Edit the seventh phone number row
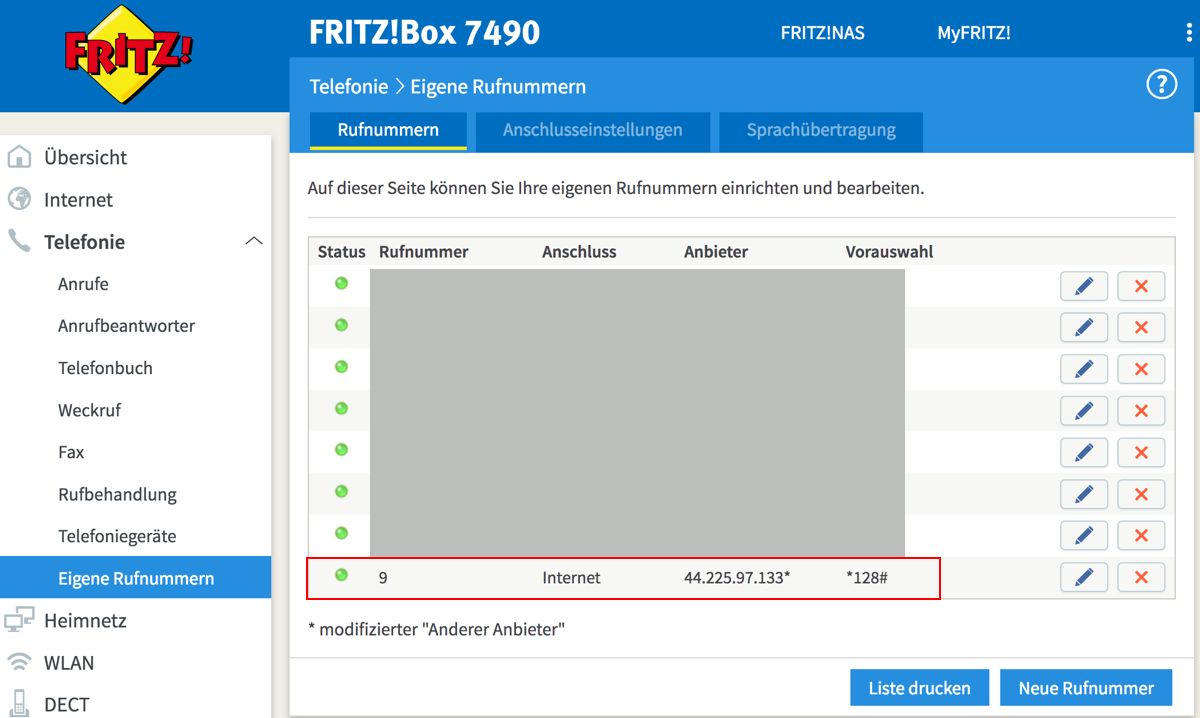 coord(1084,536)
